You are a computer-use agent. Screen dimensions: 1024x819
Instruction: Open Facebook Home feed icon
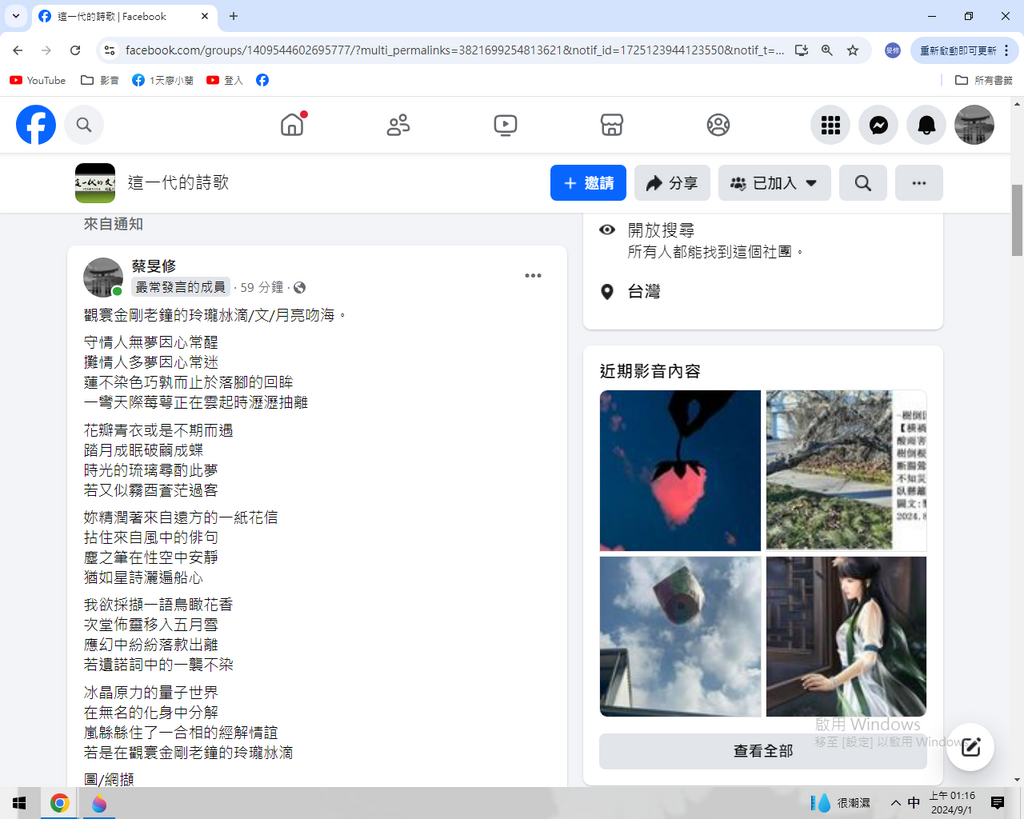point(292,125)
